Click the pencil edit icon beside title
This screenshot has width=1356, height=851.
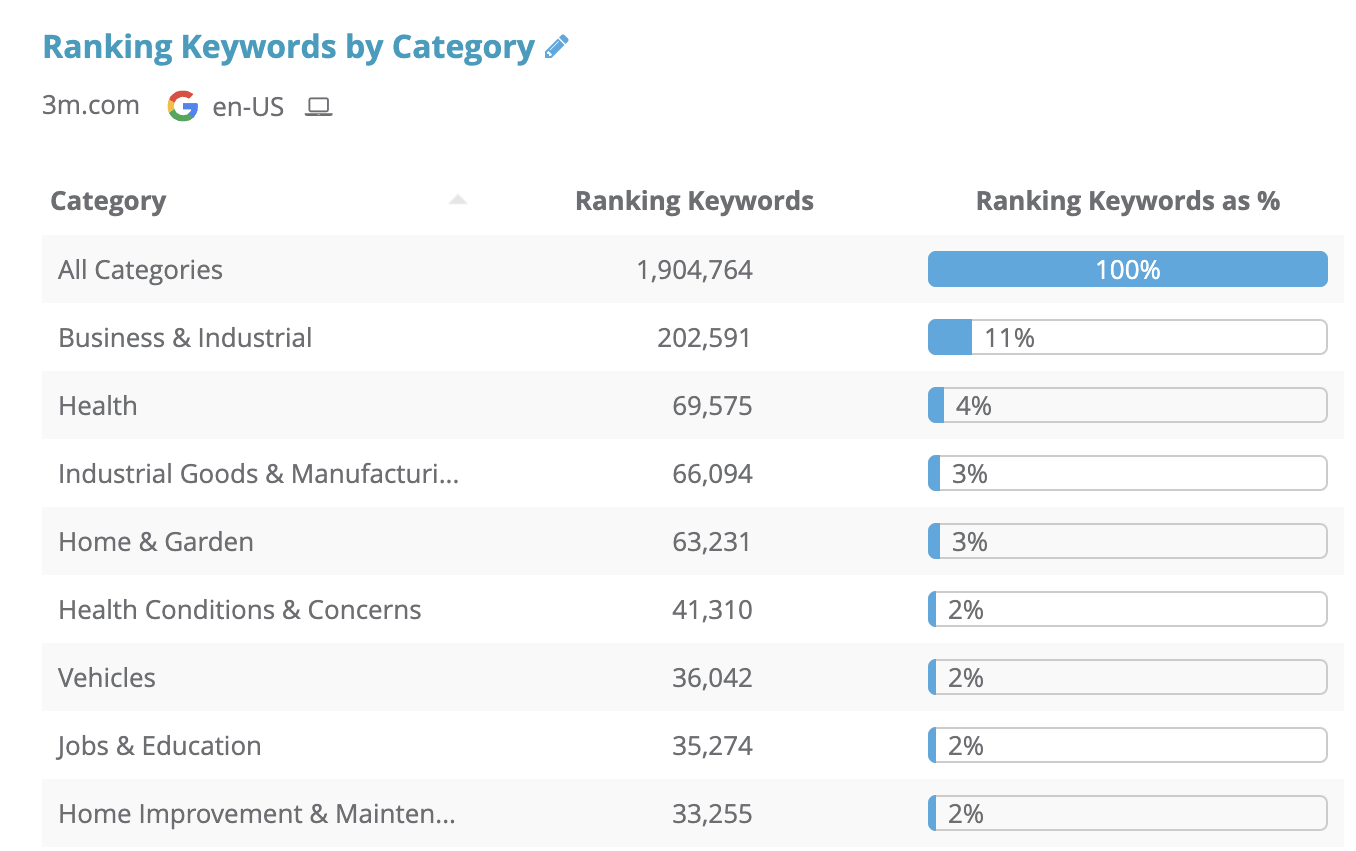pos(557,47)
